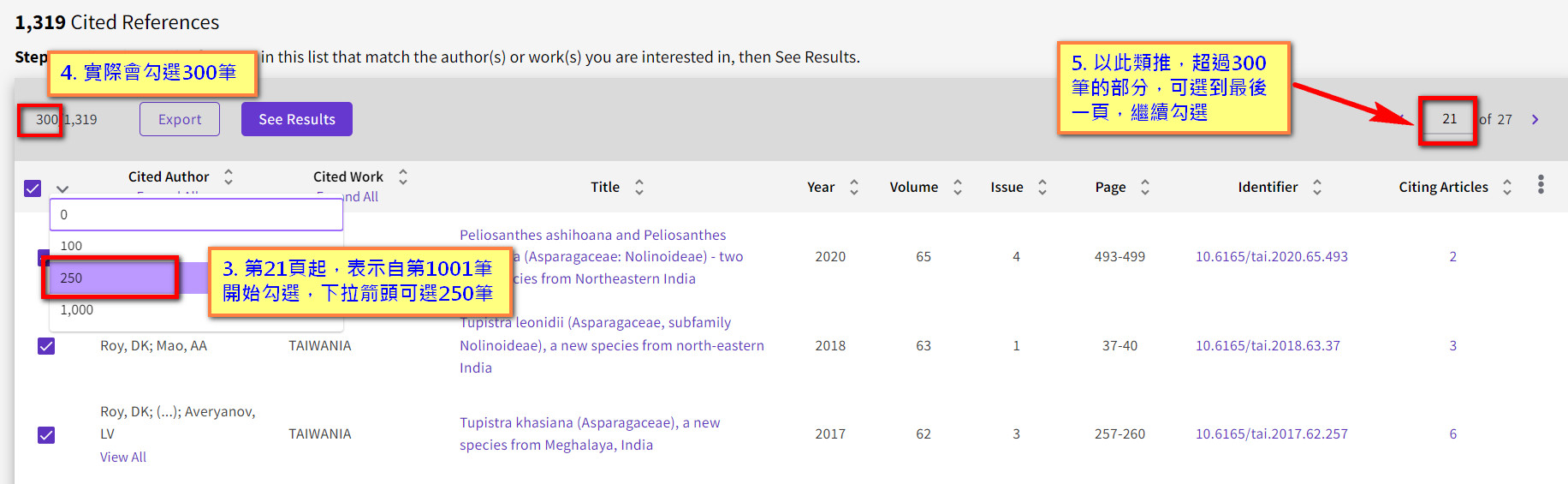1568x484 pixels.
Task: Click the Export button
Action: 180,119
